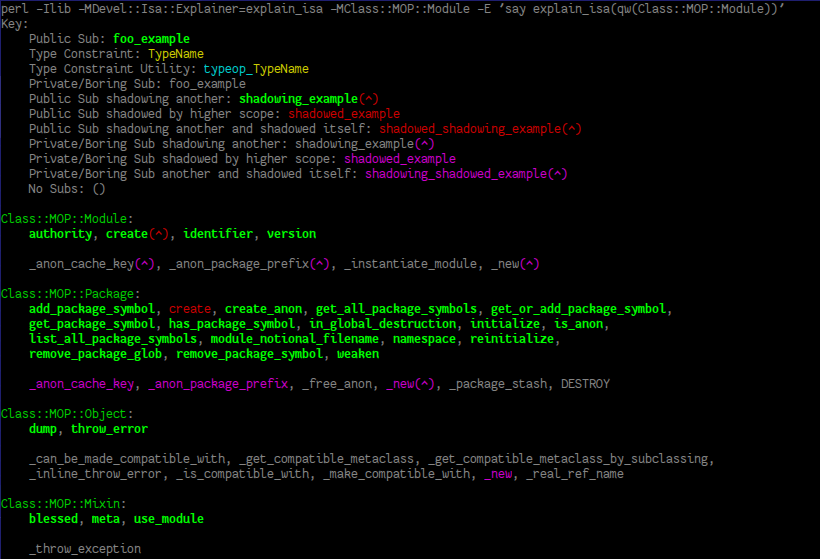
Task: Click magenta '_anon_package_prefix' under Package
Action: click(218, 384)
